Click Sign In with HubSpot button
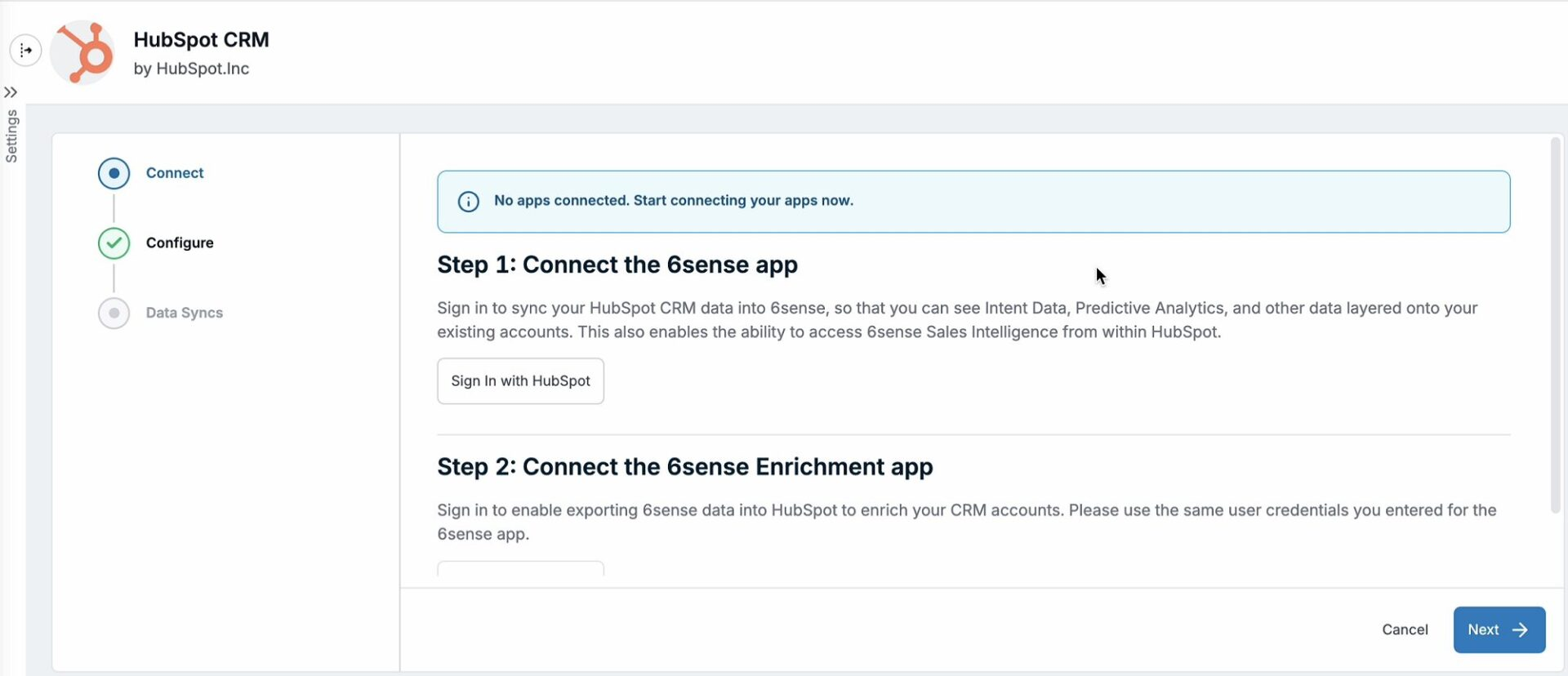1568x676 pixels. pos(520,380)
